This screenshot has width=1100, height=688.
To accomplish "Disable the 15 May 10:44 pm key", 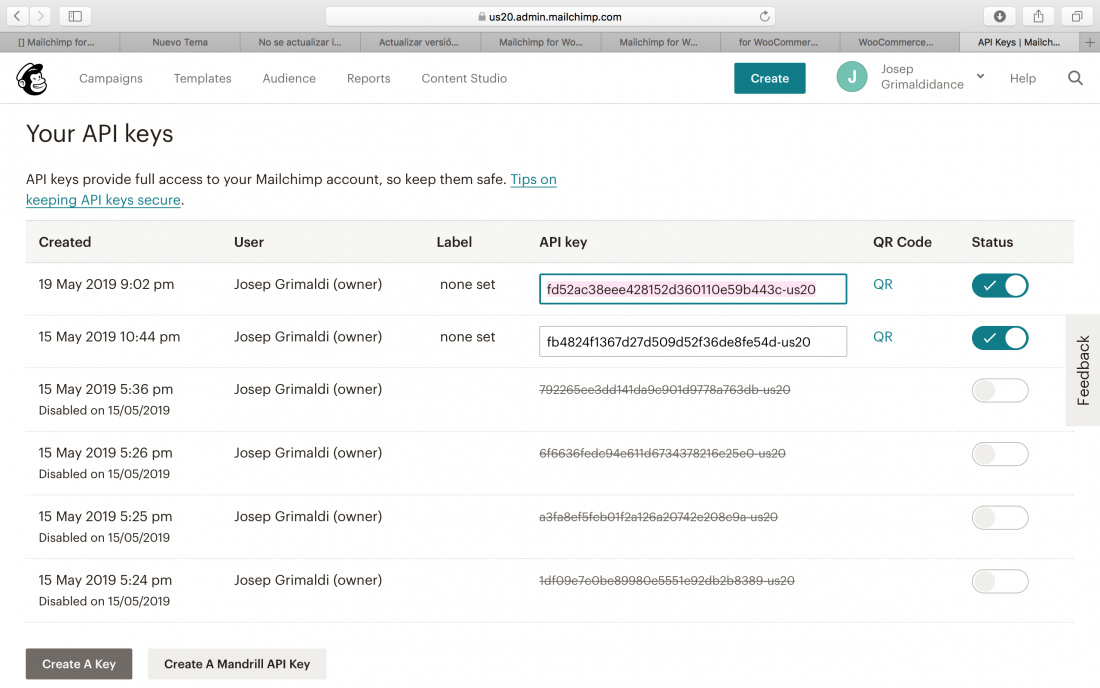I will point(1000,338).
